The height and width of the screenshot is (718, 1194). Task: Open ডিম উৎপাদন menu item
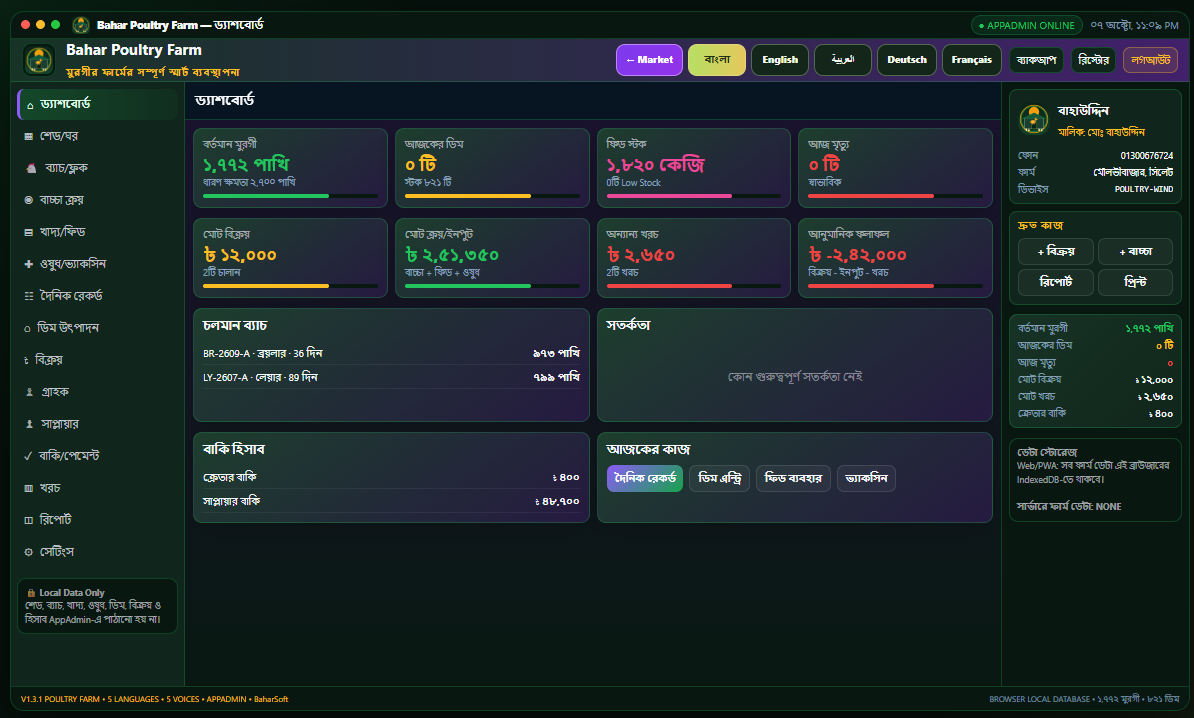(97, 327)
